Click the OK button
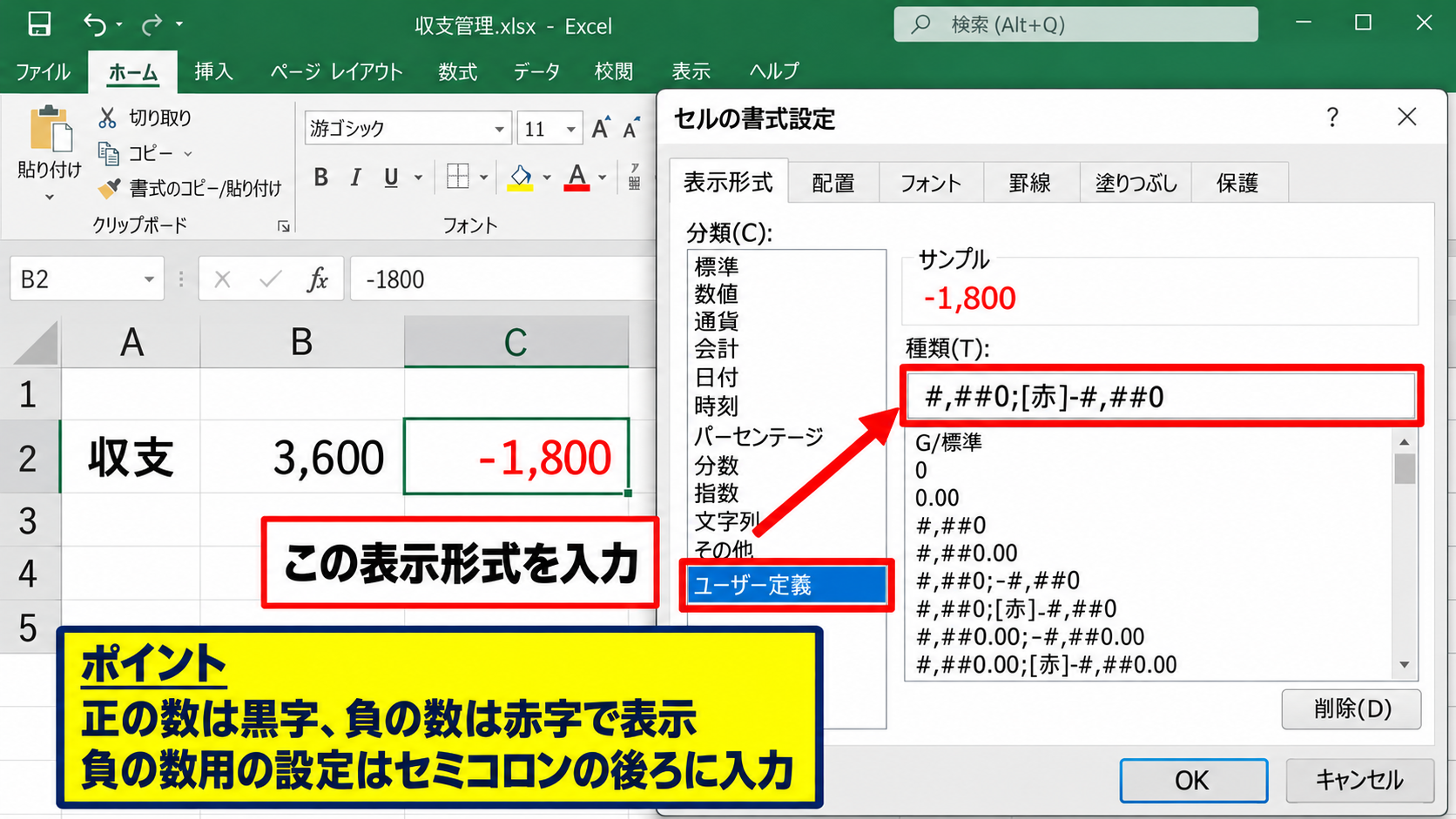The image size is (1456, 819). point(1193,780)
